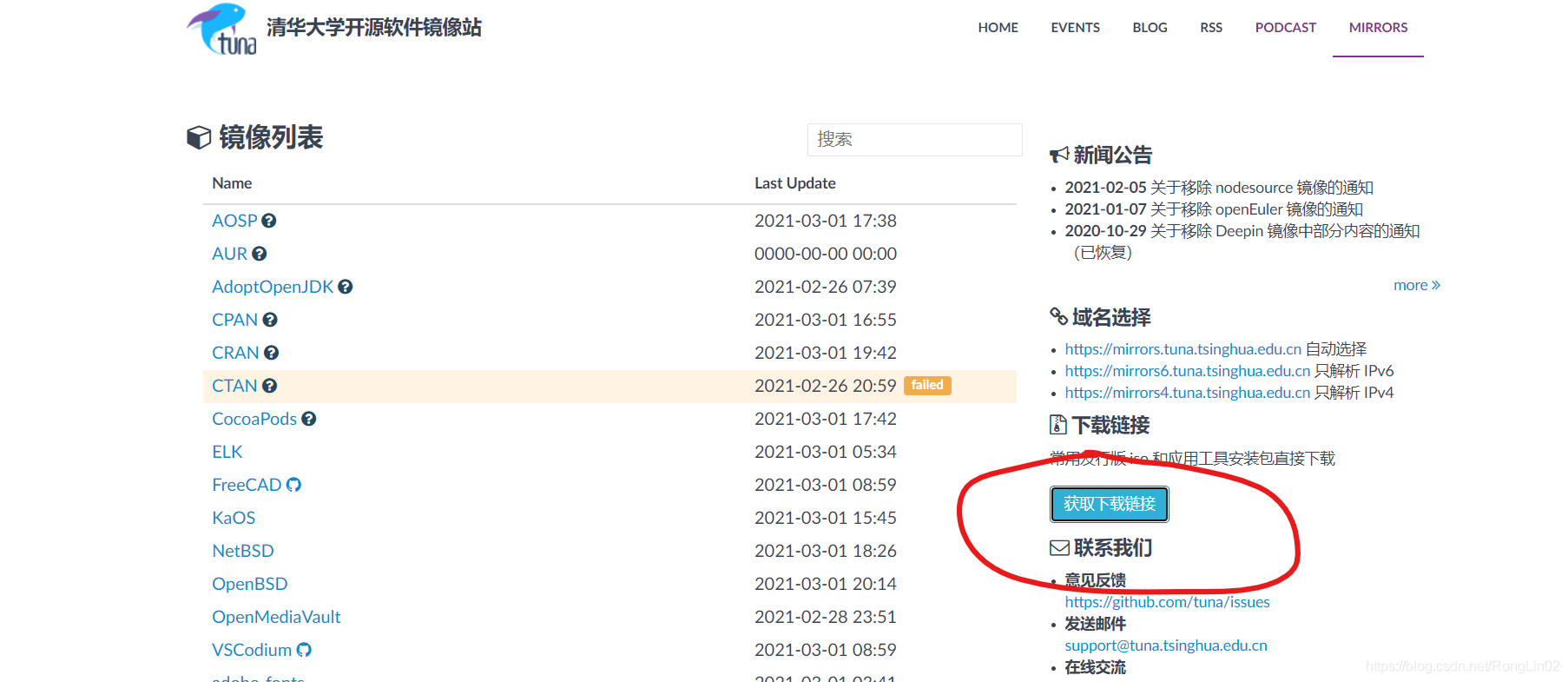Click the 清华大学开源软件镜像站 site title
Screen dimensions: 1568x682
click(x=374, y=28)
